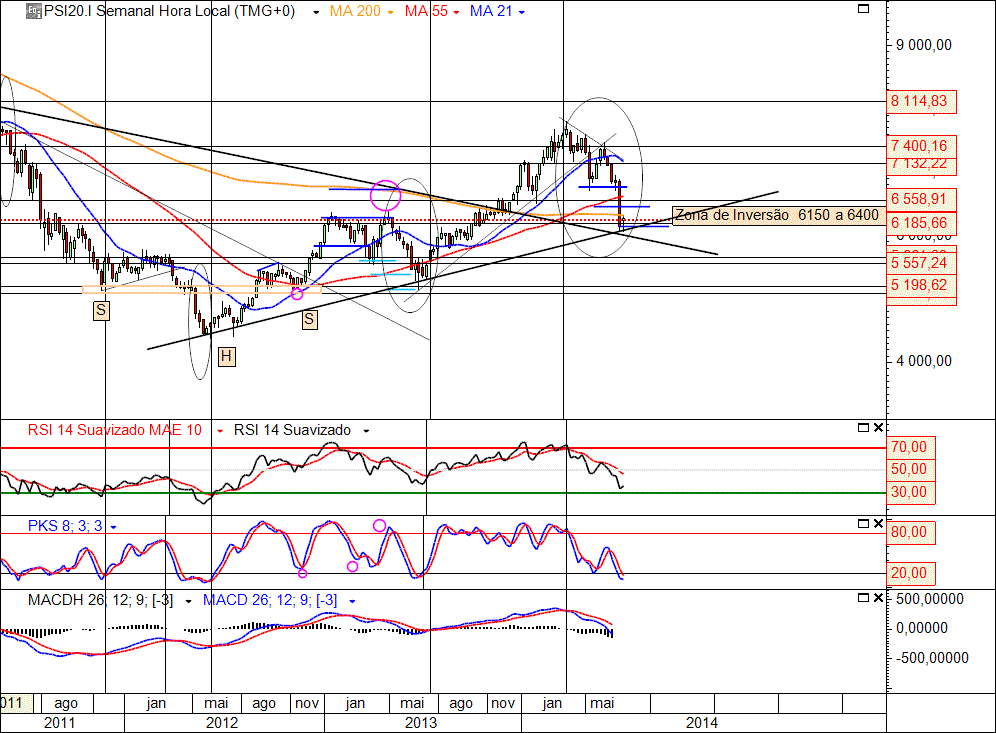Click the H head pattern label
996x733 pixels.
coord(226,356)
